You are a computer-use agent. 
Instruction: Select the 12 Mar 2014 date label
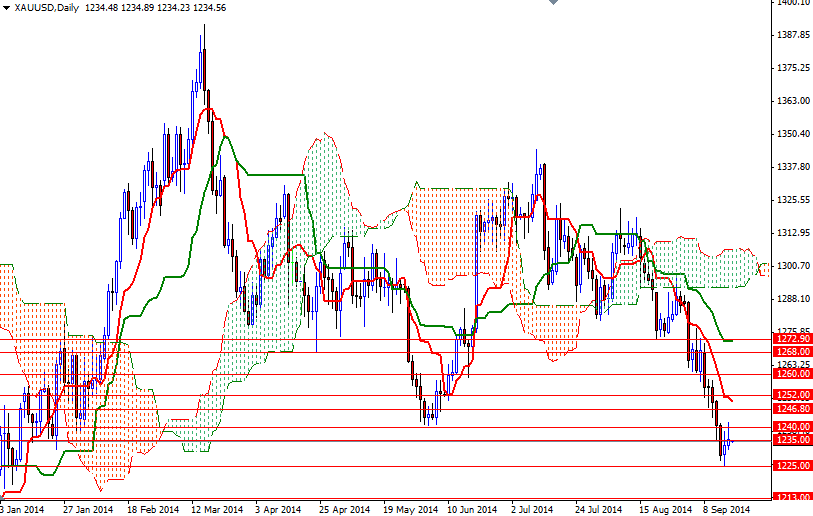[x=216, y=509]
